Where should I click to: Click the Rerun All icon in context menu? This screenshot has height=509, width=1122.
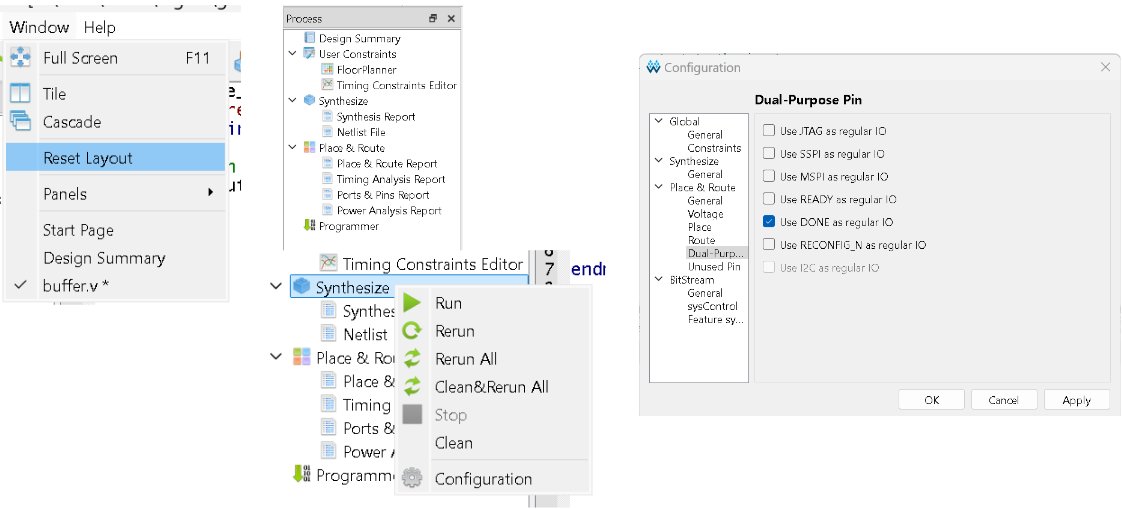411,359
